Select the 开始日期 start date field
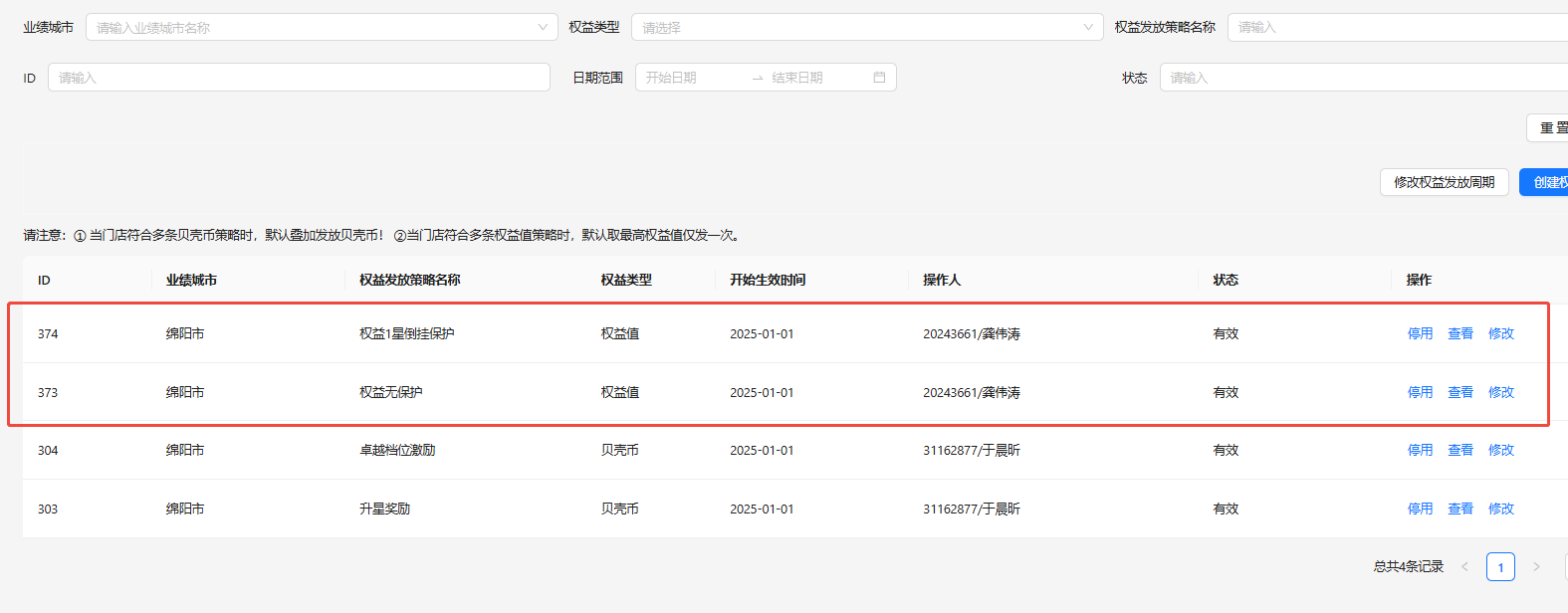Screen dimensions: 1568x613 691,78
